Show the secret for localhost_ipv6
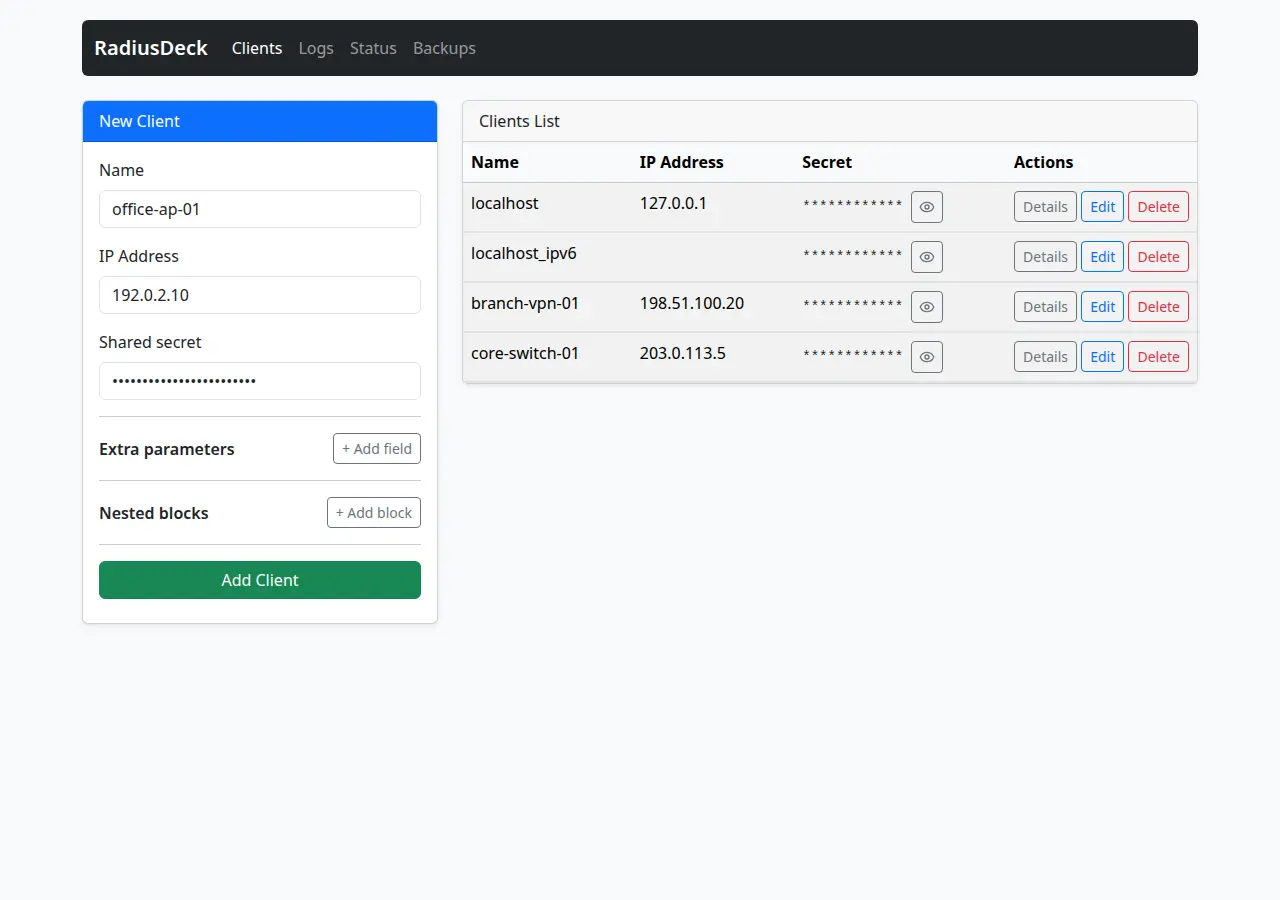The width and height of the screenshot is (1280, 900). tap(927, 257)
